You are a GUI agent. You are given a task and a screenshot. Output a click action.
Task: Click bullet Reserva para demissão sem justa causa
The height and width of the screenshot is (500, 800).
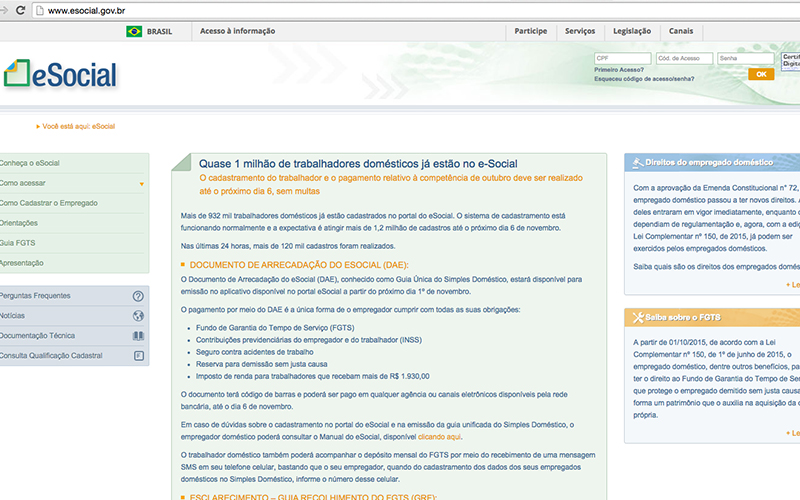point(262,364)
